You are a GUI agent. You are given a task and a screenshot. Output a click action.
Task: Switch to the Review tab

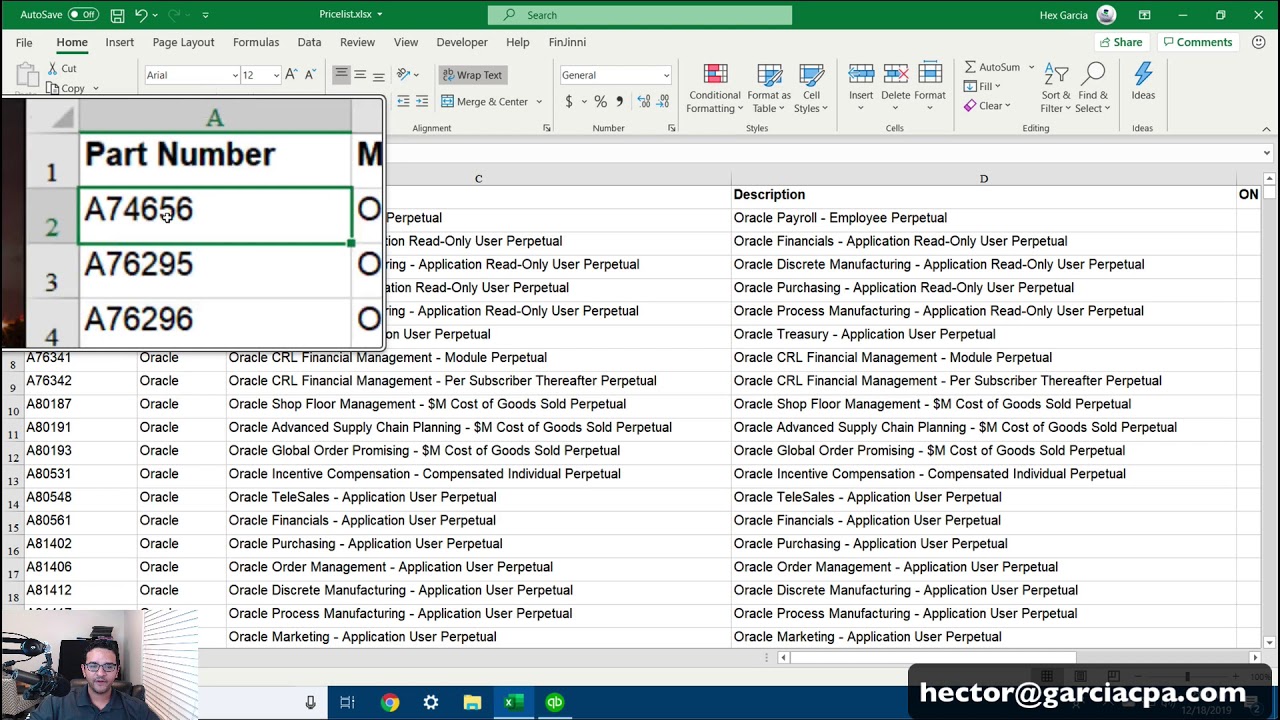[x=357, y=42]
